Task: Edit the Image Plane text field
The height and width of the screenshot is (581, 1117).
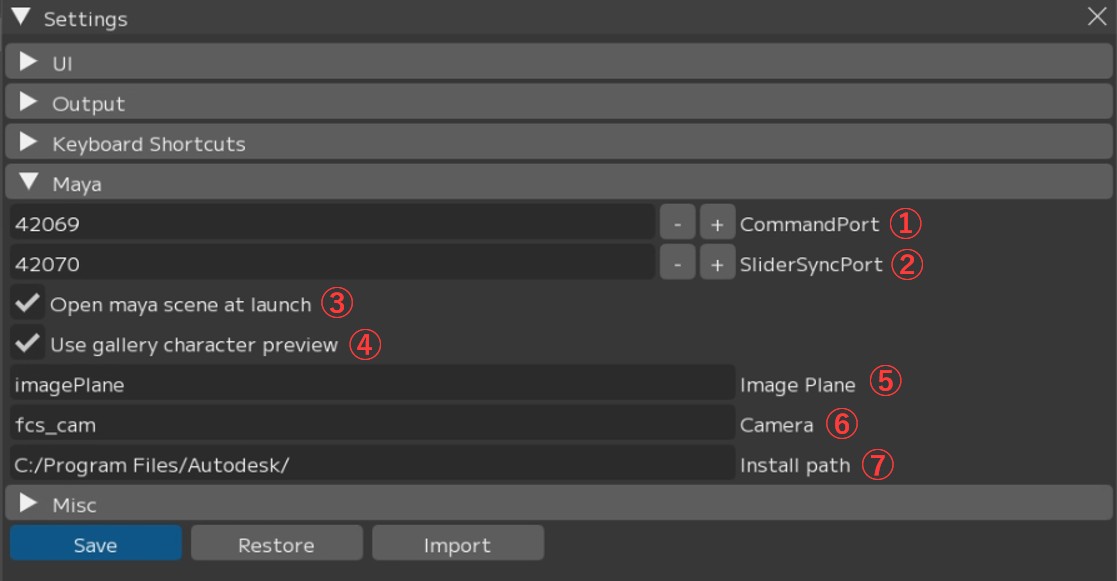Action: tap(370, 384)
